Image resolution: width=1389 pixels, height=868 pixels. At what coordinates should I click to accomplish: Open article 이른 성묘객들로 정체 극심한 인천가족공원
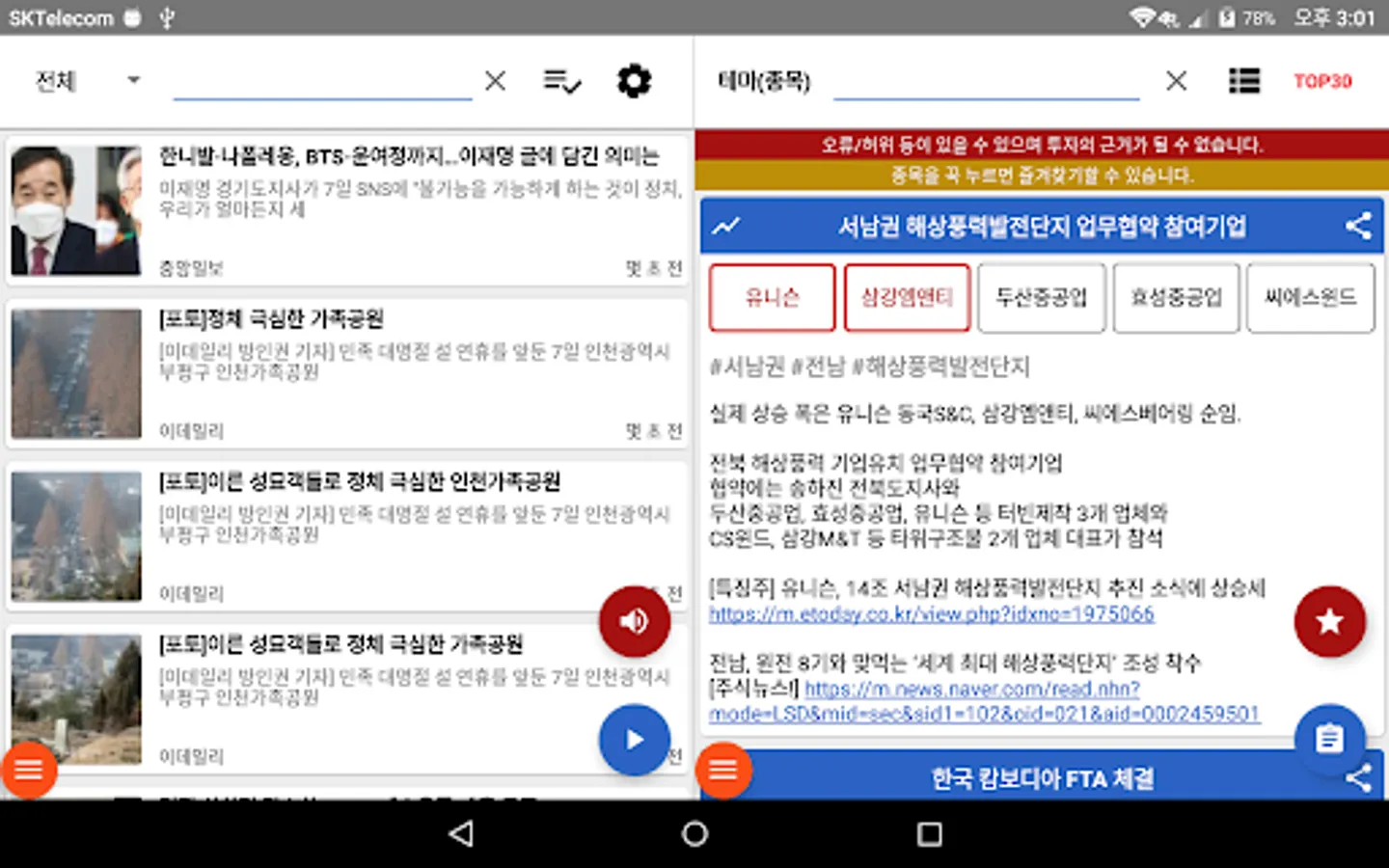(360, 481)
